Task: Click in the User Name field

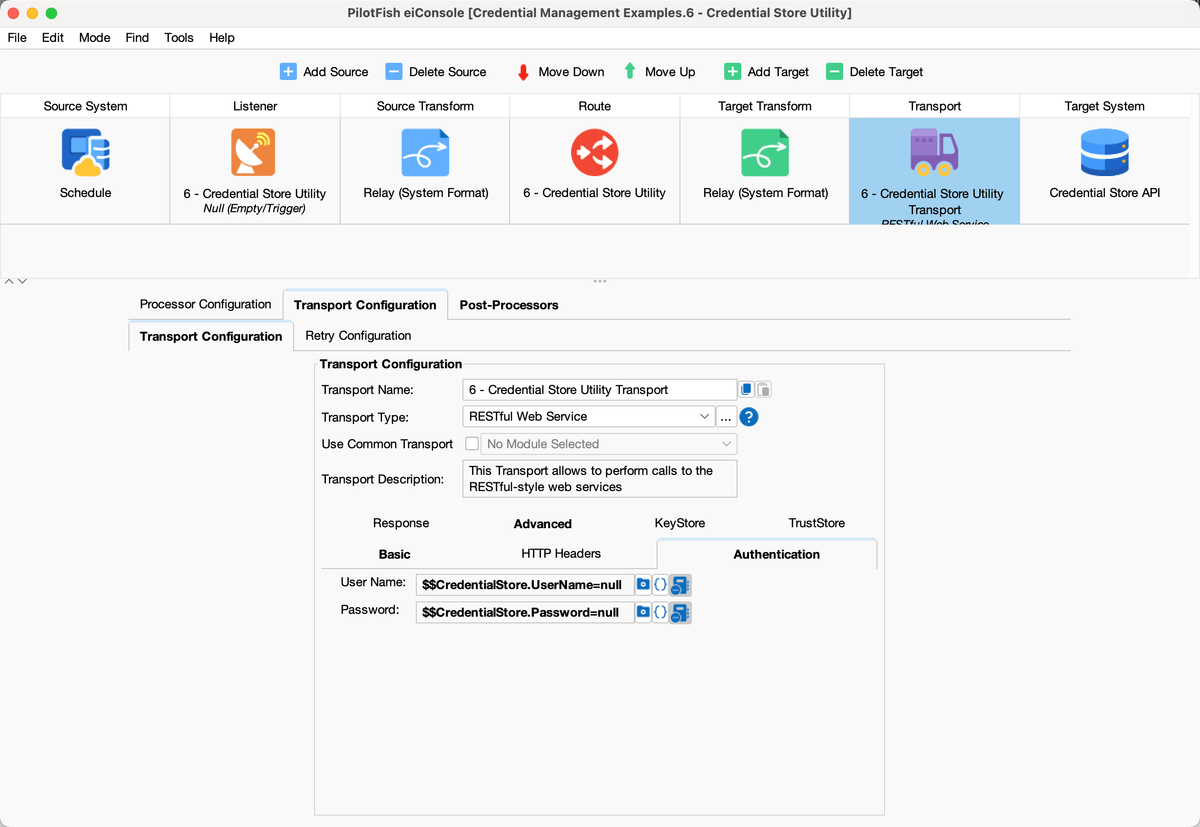Action: (525, 584)
